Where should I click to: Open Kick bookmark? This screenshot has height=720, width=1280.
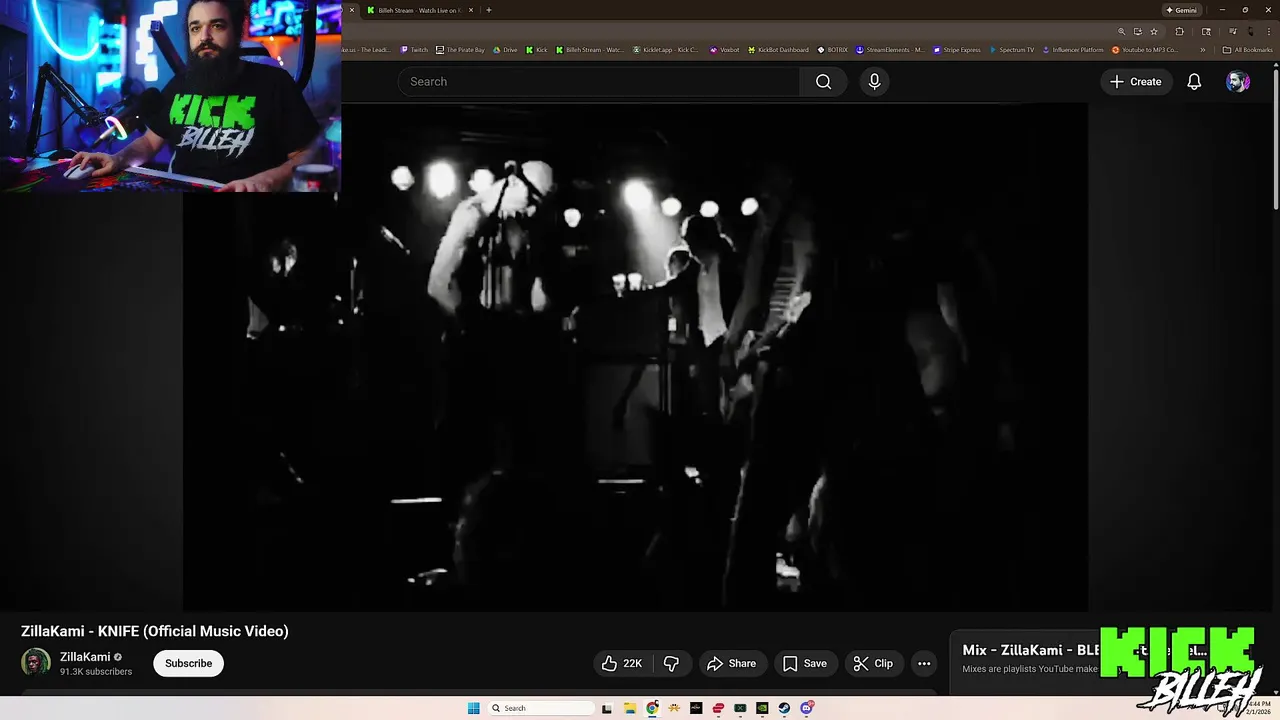(537, 50)
